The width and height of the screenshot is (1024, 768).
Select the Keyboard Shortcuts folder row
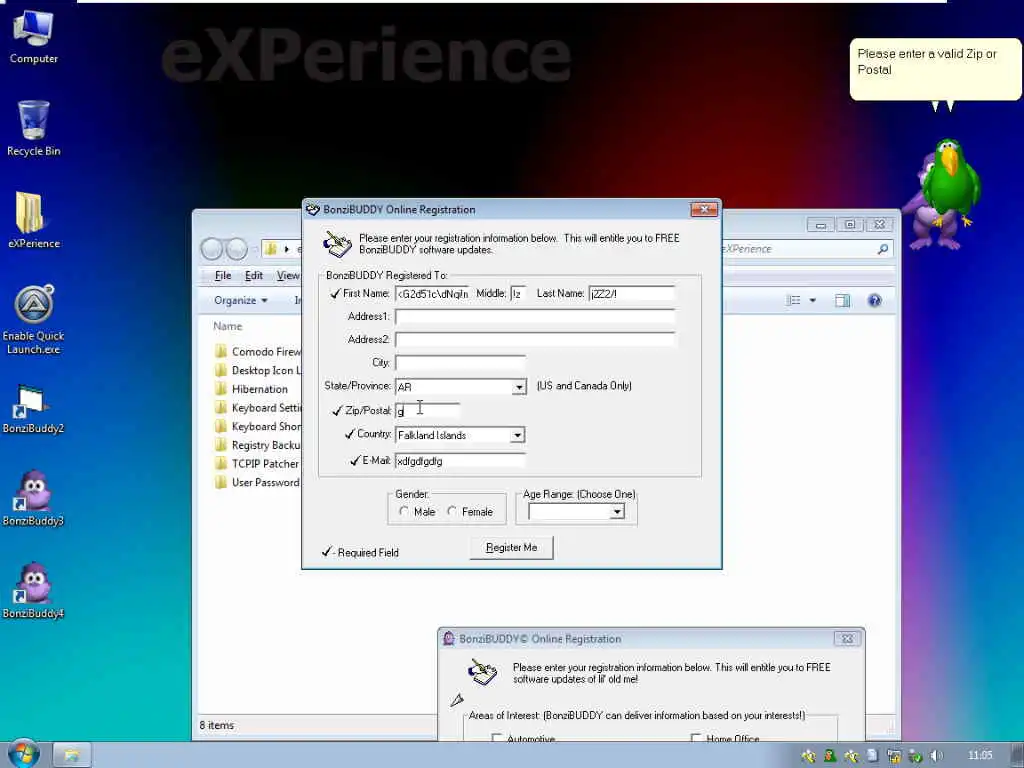click(257, 426)
